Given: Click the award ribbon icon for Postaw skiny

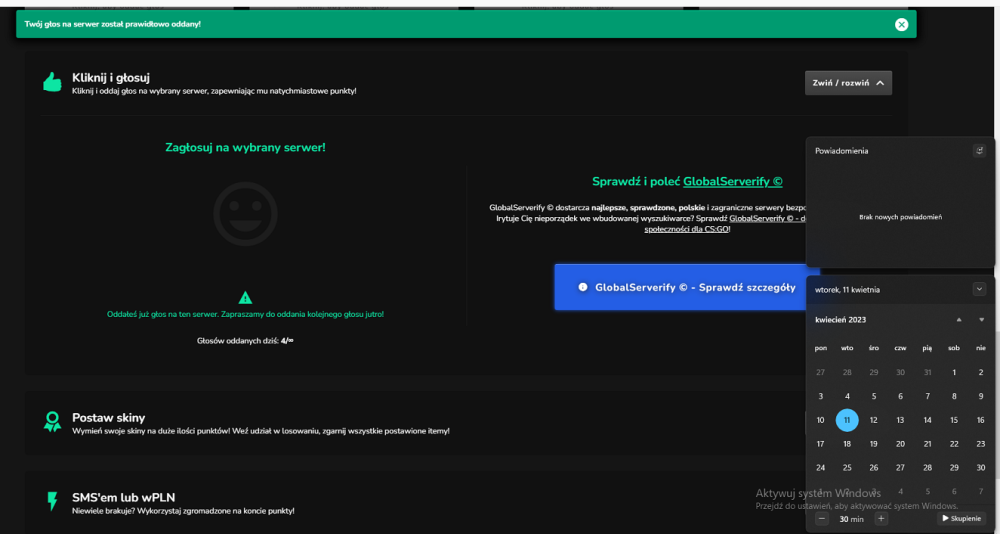Looking at the screenshot, I should [52, 422].
